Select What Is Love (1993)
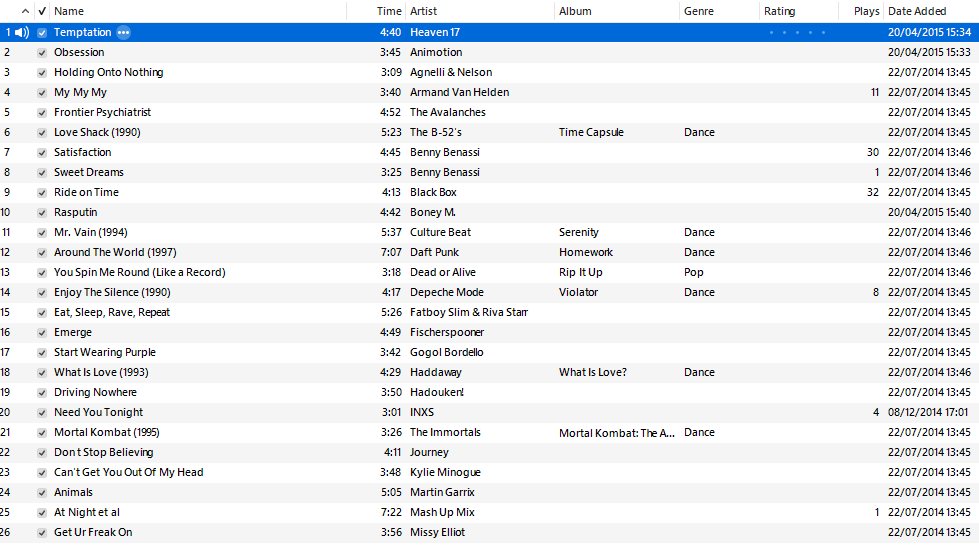979x545 pixels. tap(101, 372)
